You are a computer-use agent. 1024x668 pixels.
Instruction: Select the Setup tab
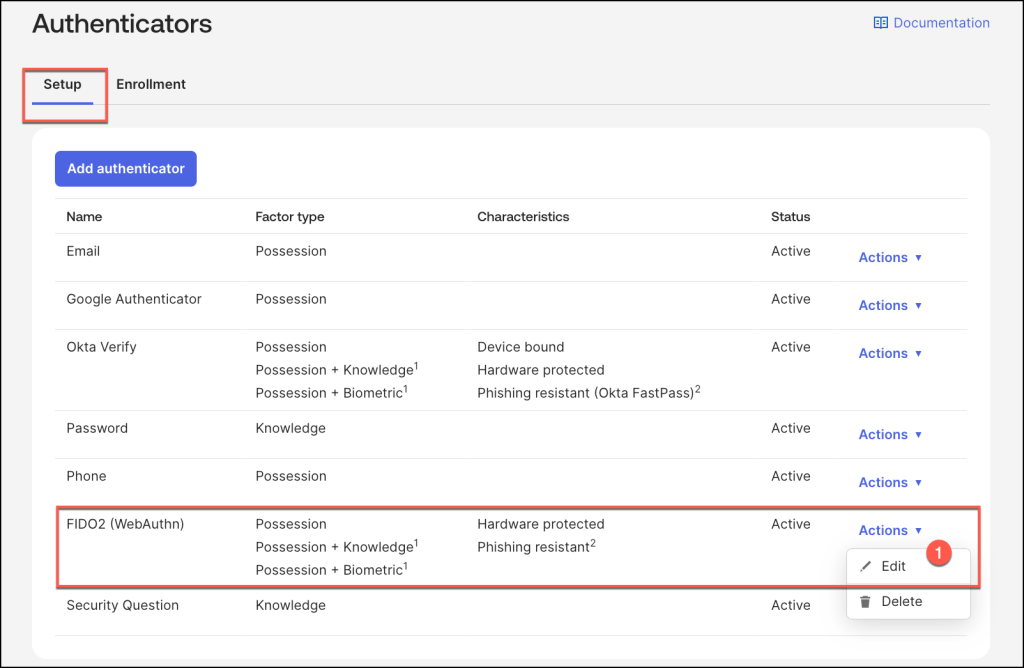(63, 84)
